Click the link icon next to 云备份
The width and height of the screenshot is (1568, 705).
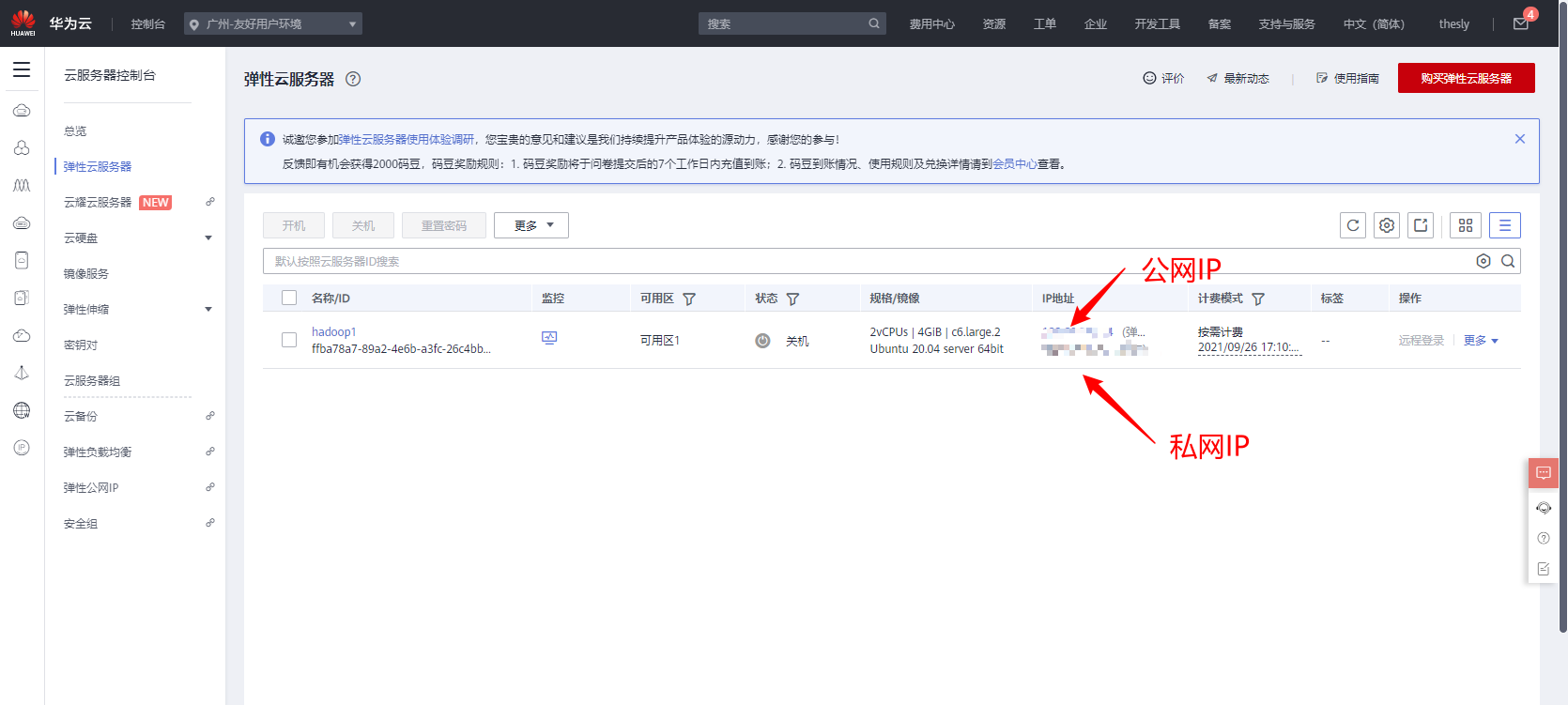pos(210,416)
